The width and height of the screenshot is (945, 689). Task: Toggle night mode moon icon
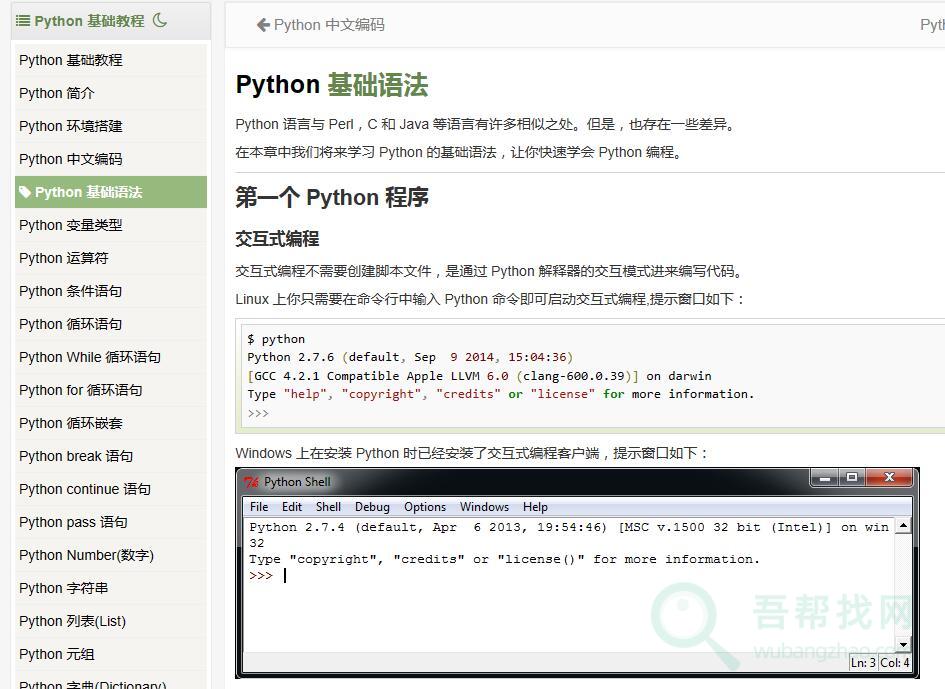click(x=160, y=20)
